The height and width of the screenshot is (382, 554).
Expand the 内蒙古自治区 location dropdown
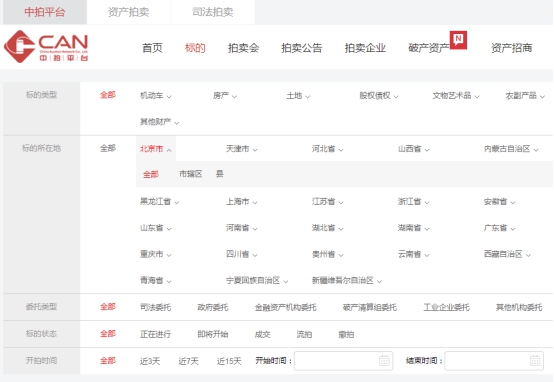point(511,149)
